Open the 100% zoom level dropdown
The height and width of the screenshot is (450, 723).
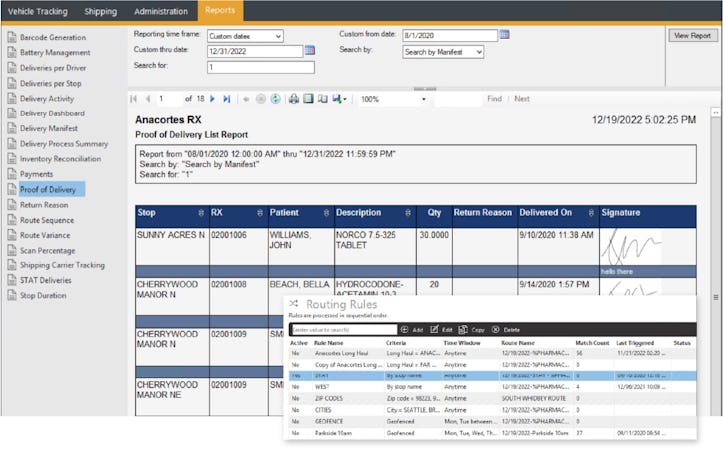(x=424, y=99)
